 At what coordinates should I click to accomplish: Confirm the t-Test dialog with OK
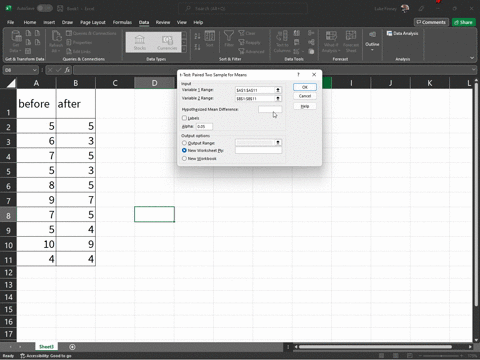click(305, 87)
